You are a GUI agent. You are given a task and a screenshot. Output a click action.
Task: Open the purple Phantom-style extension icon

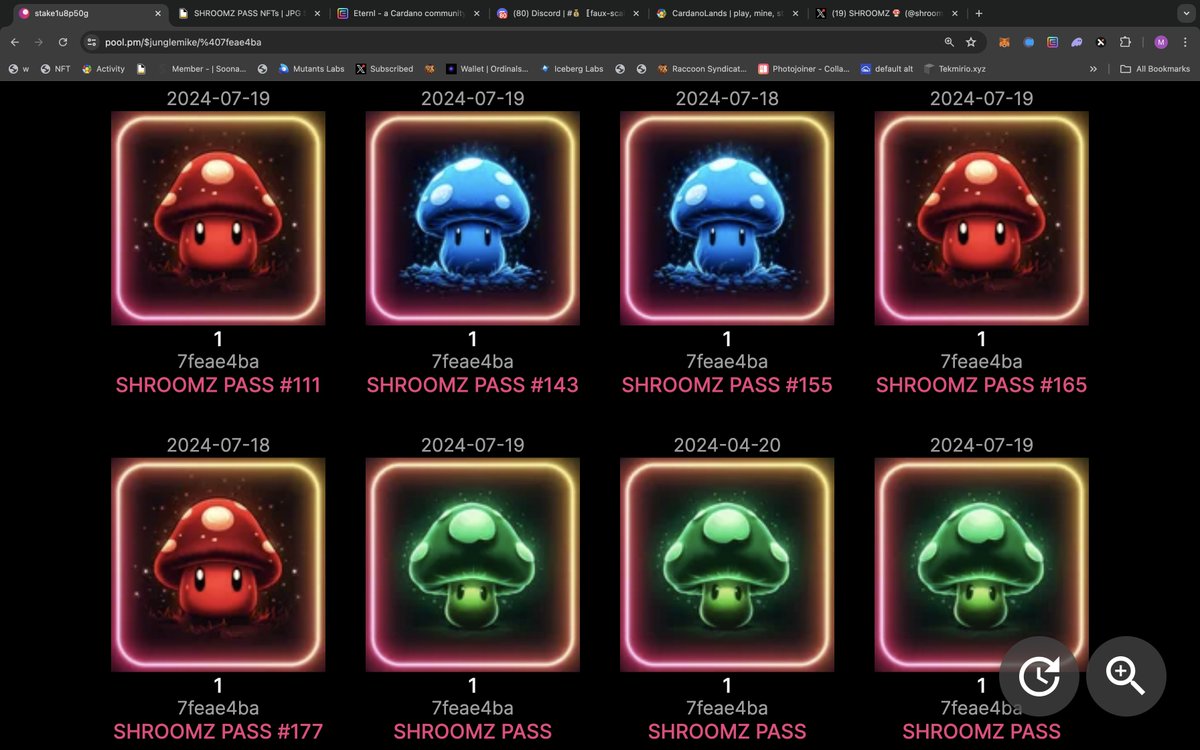coord(1076,42)
